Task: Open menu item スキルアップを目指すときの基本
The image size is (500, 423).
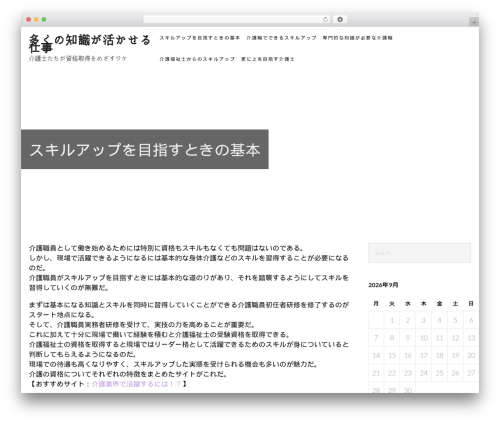Action: tap(199, 38)
